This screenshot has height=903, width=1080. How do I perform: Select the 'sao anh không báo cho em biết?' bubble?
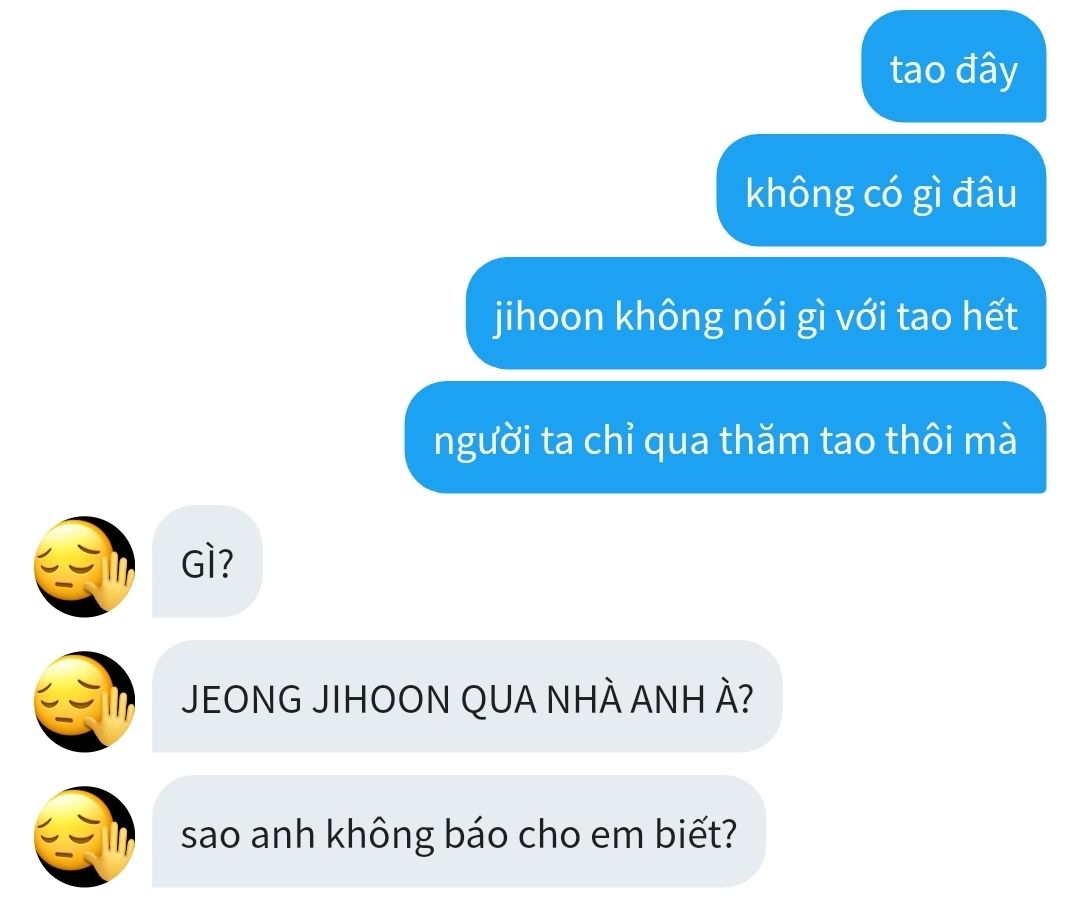click(x=459, y=831)
